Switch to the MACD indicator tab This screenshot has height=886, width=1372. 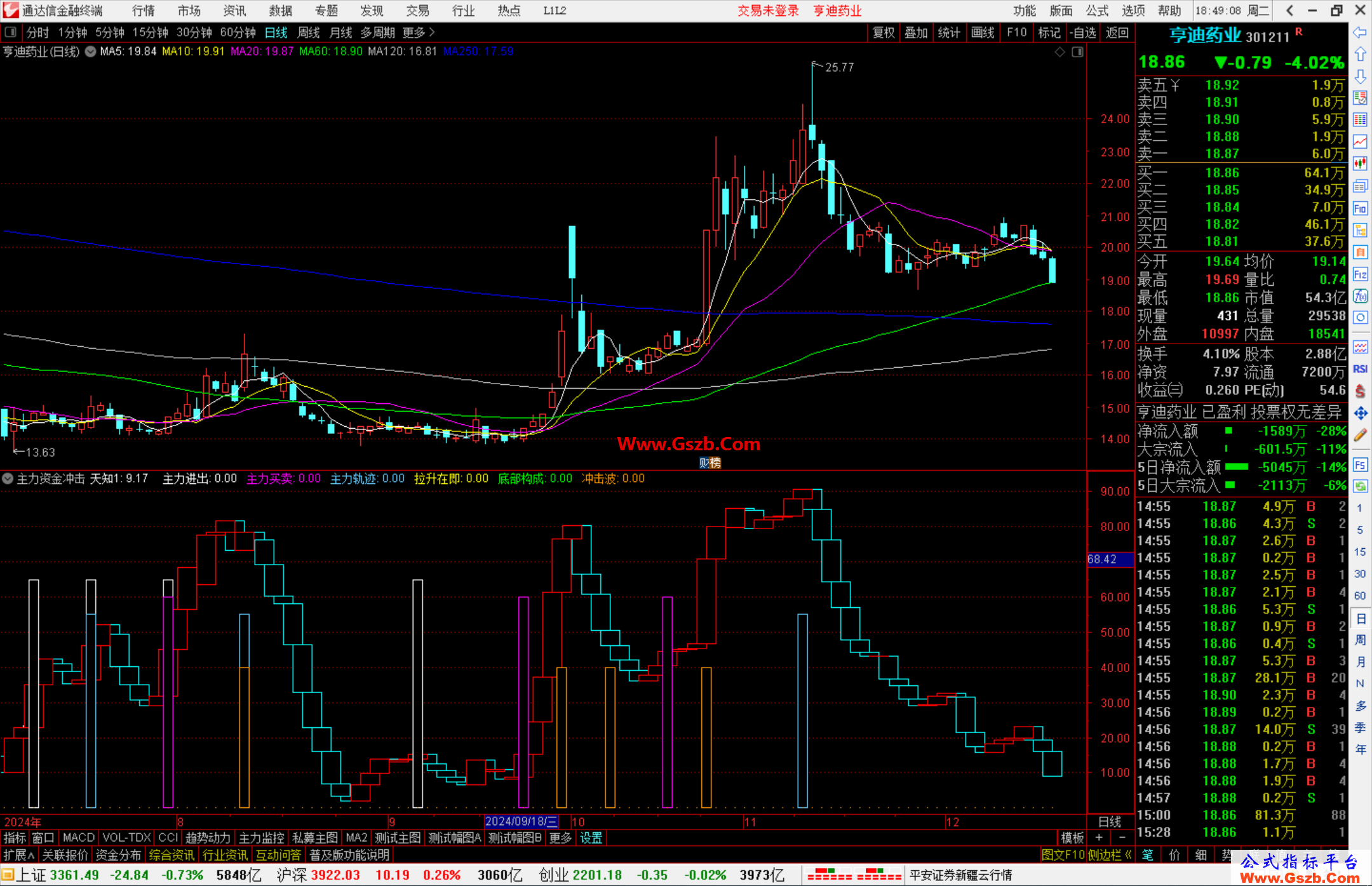[x=79, y=838]
